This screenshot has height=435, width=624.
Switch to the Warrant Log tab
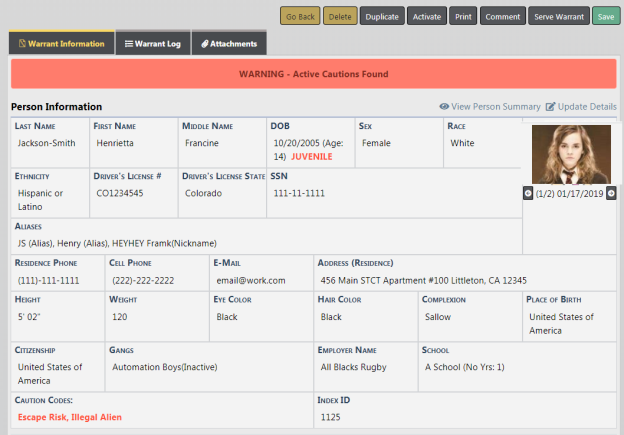[x=151, y=44]
